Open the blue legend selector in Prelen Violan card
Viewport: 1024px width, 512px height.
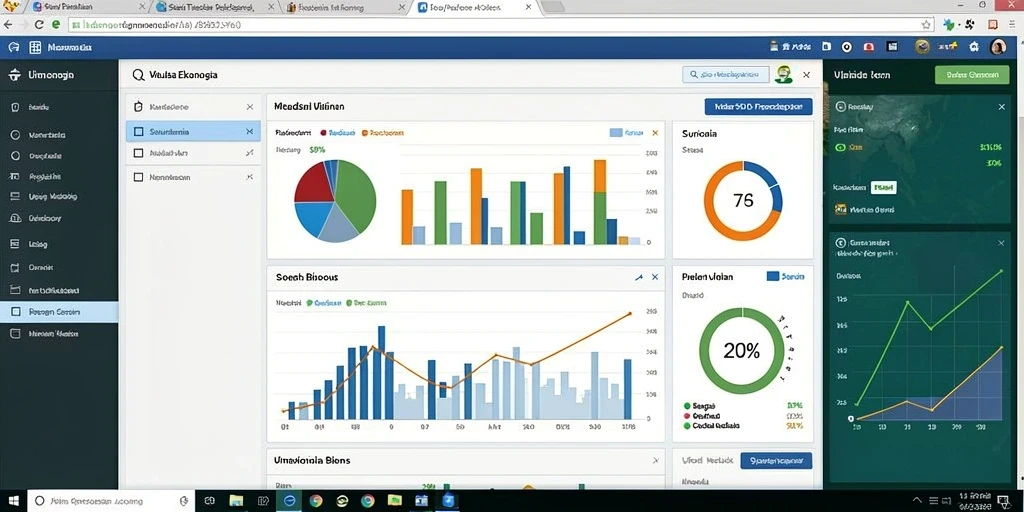pyautogui.click(x=786, y=277)
